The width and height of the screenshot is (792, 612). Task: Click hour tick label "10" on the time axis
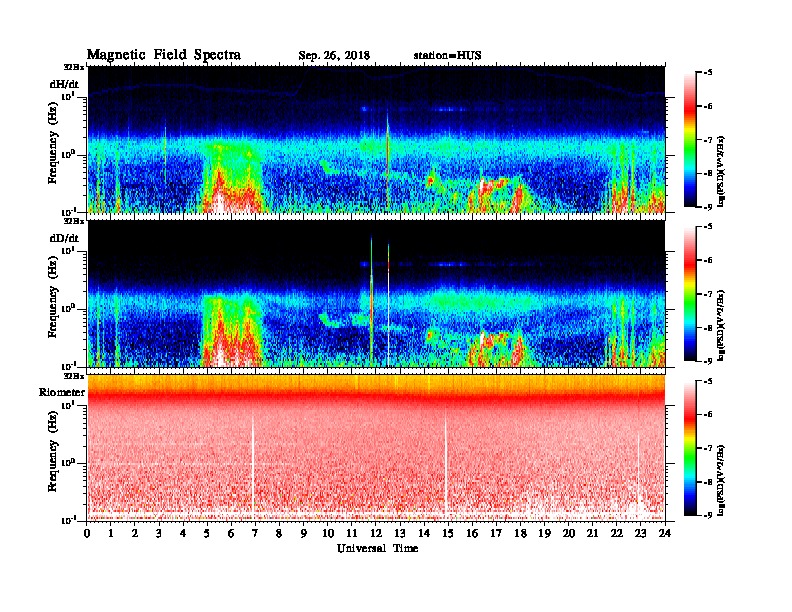328,533
